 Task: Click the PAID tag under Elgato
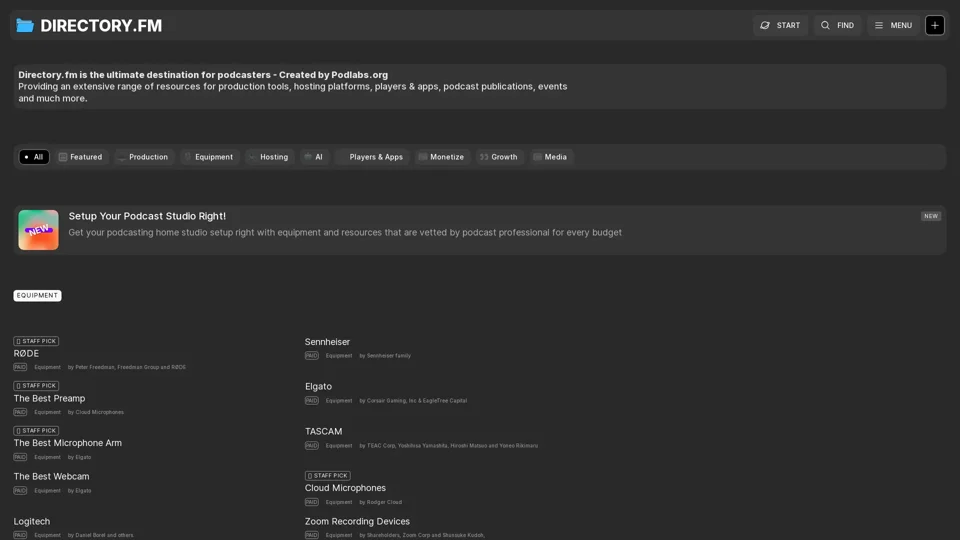pos(312,400)
